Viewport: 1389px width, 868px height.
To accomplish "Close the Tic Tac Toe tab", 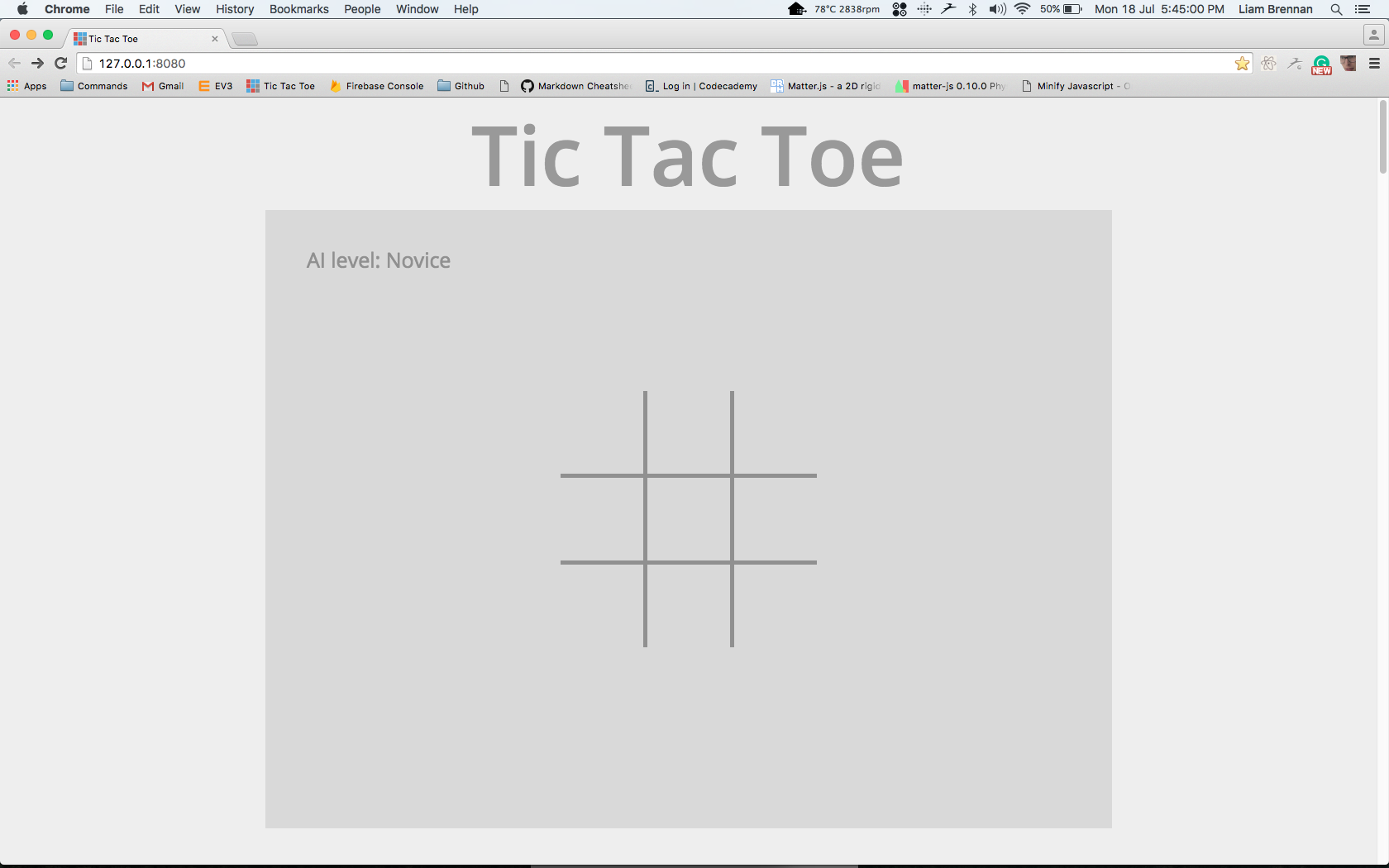I will 215,39.
